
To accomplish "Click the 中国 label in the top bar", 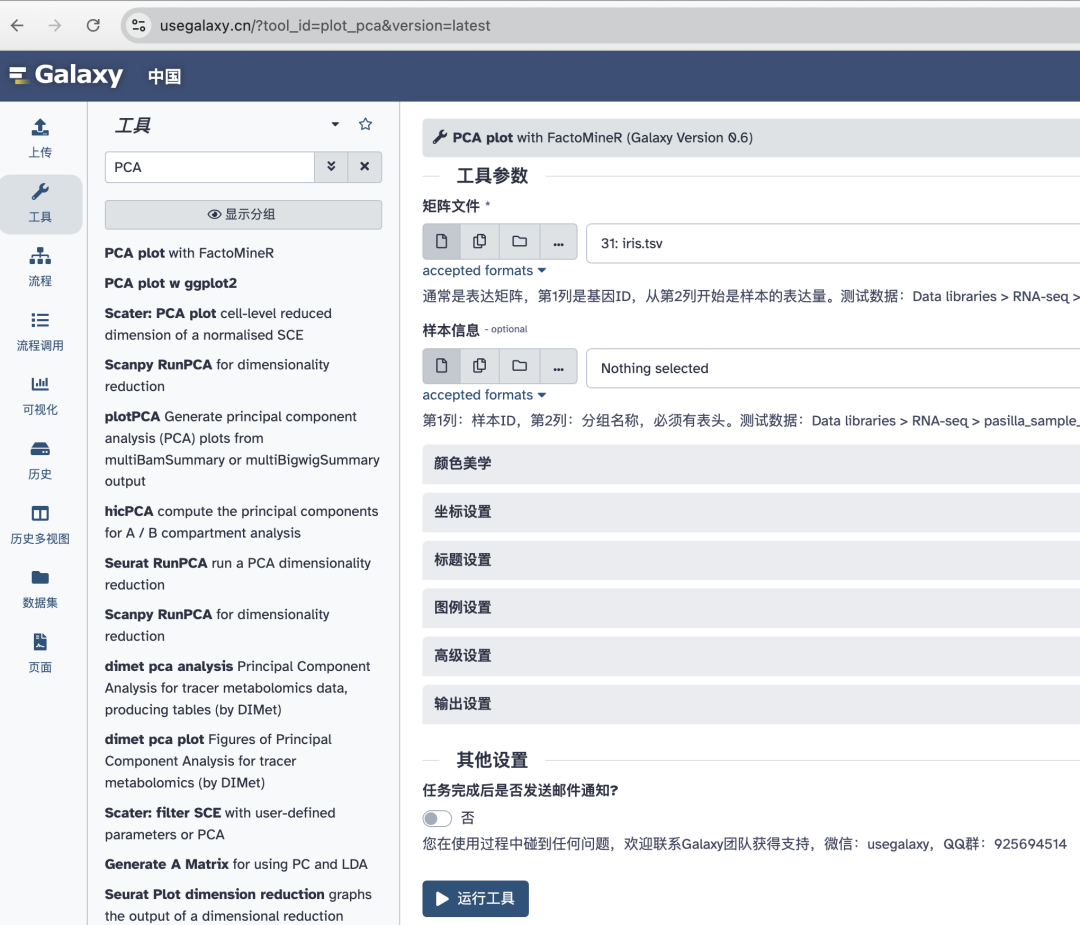I will click(164, 75).
